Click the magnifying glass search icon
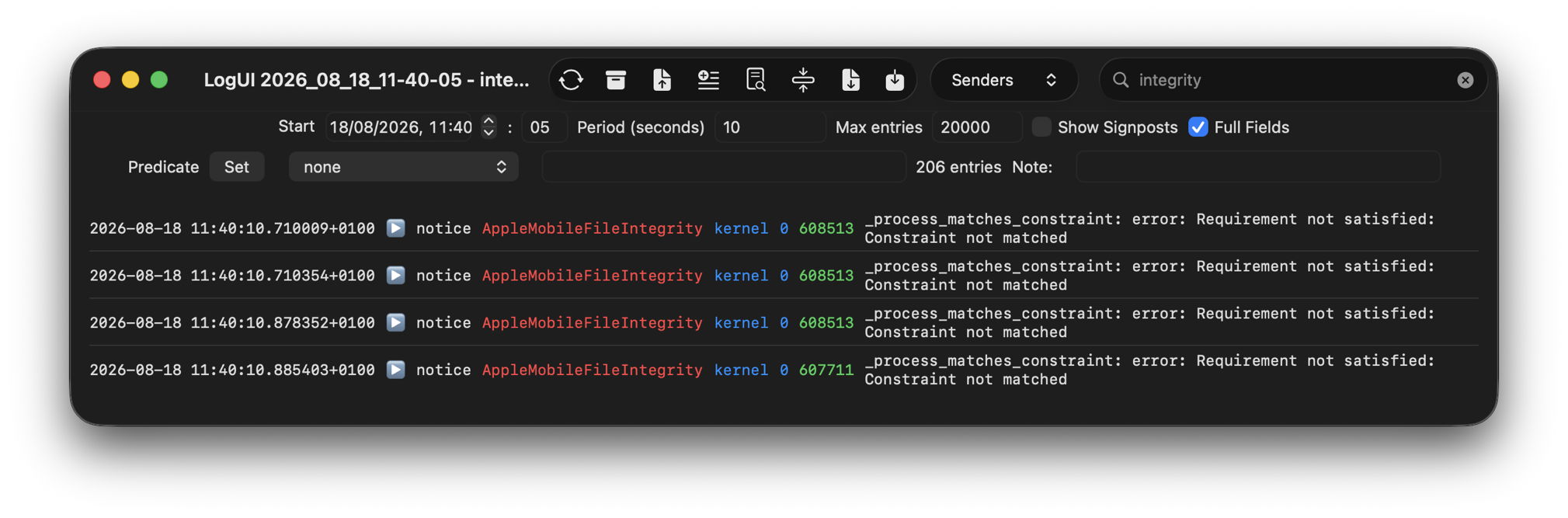This screenshot has height=518, width=1568. click(x=1121, y=80)
